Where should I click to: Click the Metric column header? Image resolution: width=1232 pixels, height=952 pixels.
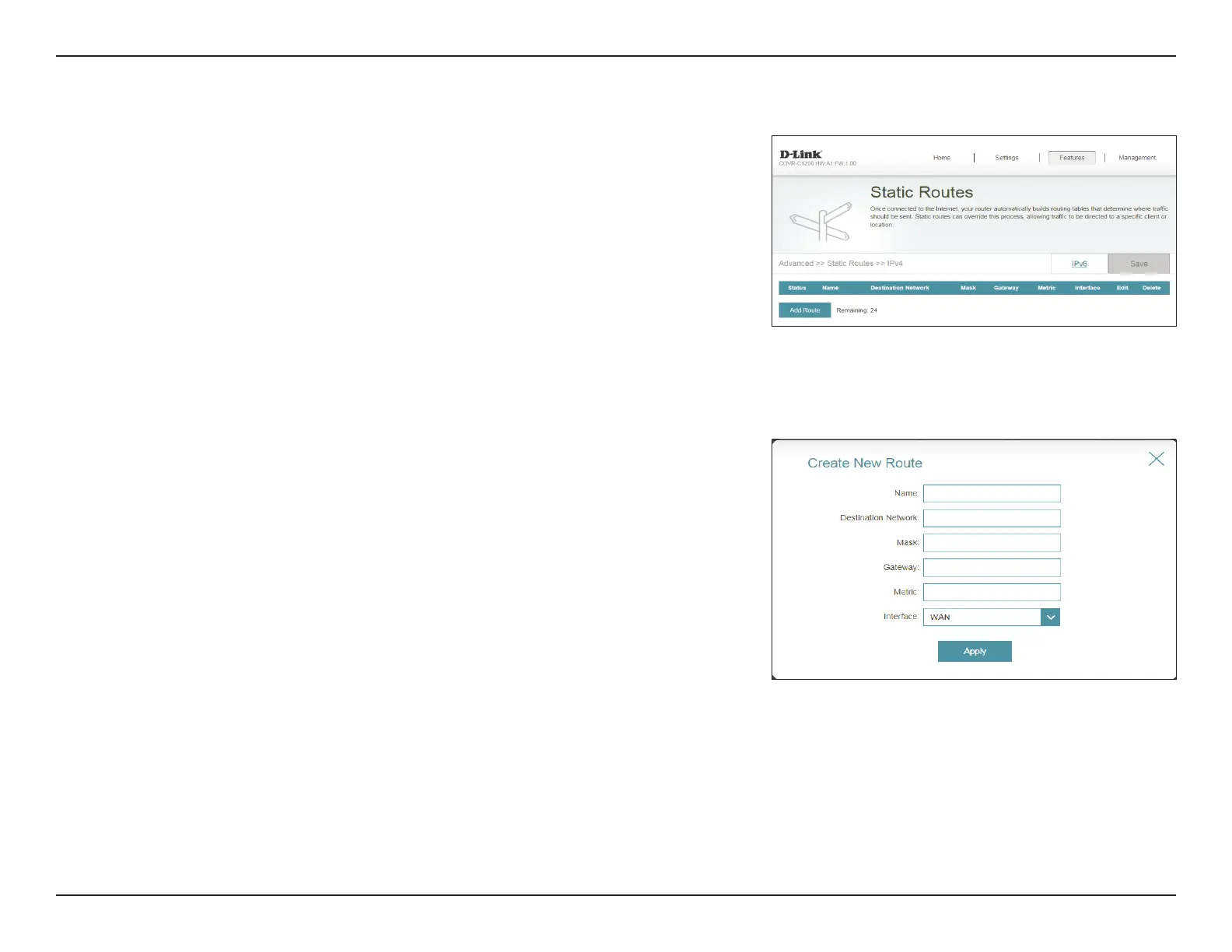[1047, 288]
